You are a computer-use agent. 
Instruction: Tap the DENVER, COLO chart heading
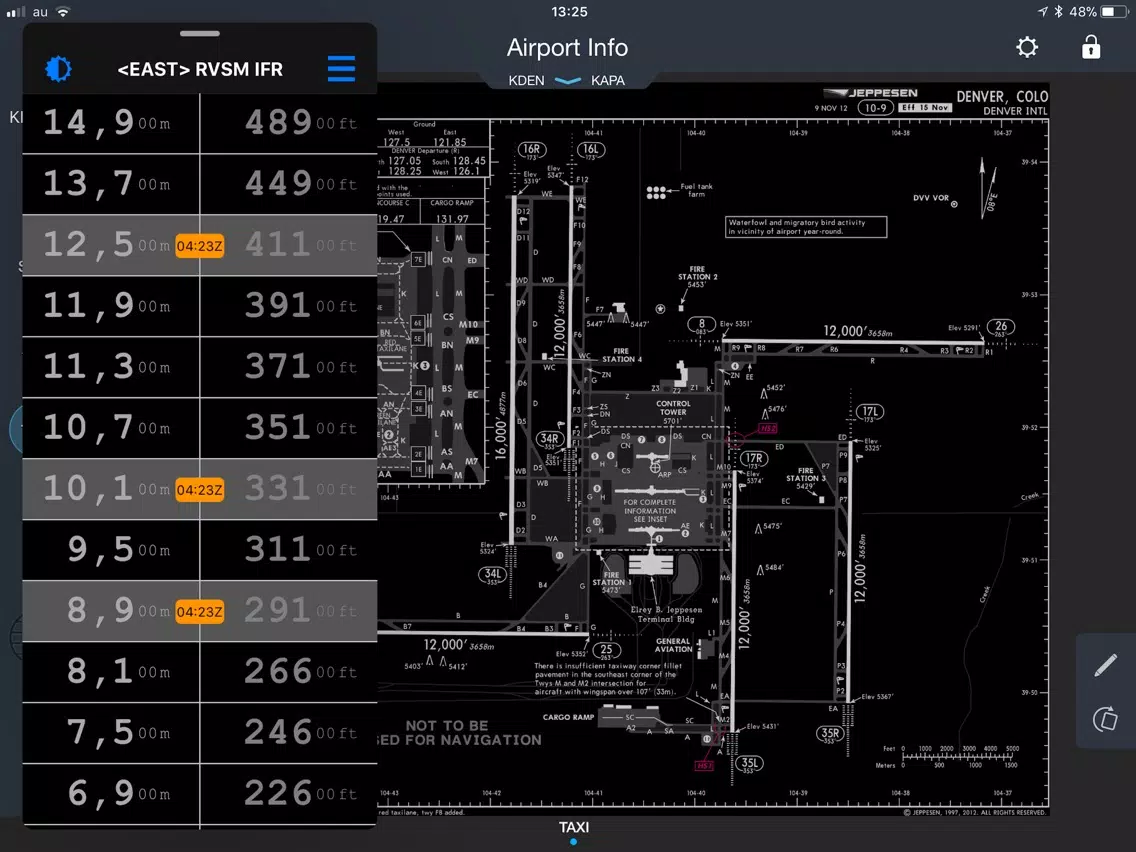(x=1002, y=96)
